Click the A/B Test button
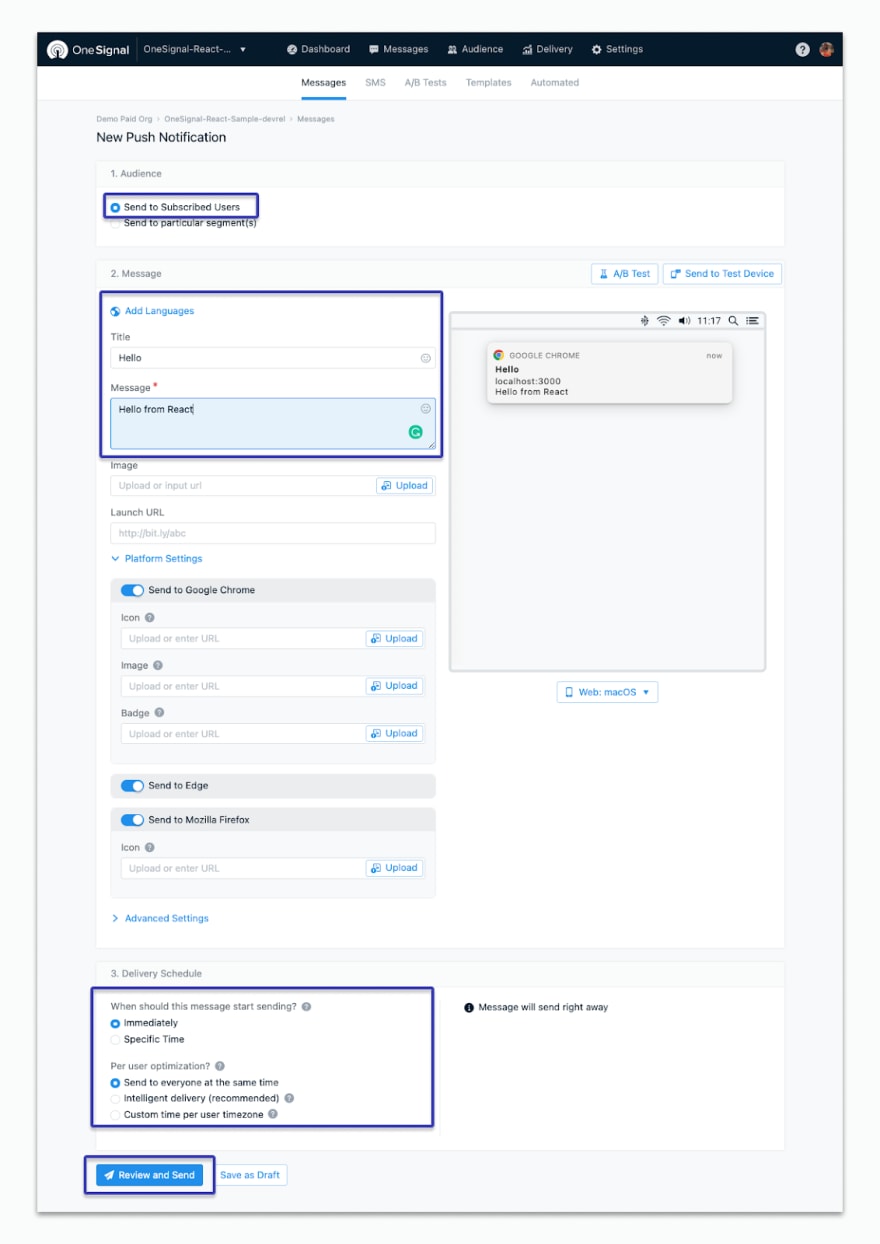 pyautogui.click(x=624, y=273)
